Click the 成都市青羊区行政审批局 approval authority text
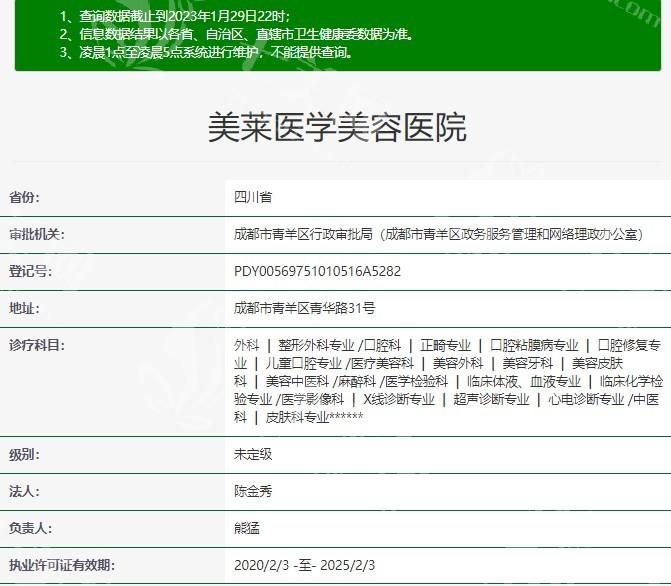671x586 pixels. coord(303,234)
